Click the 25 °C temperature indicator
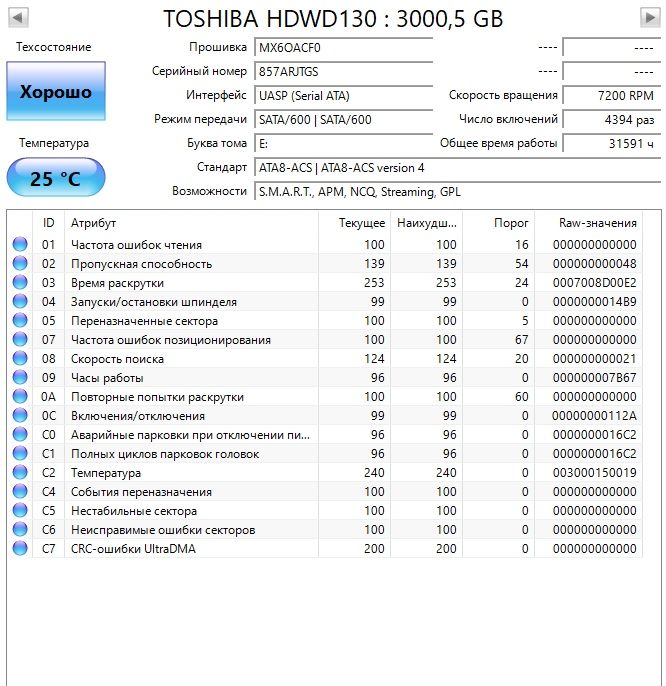Viewport: 666px width, 686px height. pos(56,178)
